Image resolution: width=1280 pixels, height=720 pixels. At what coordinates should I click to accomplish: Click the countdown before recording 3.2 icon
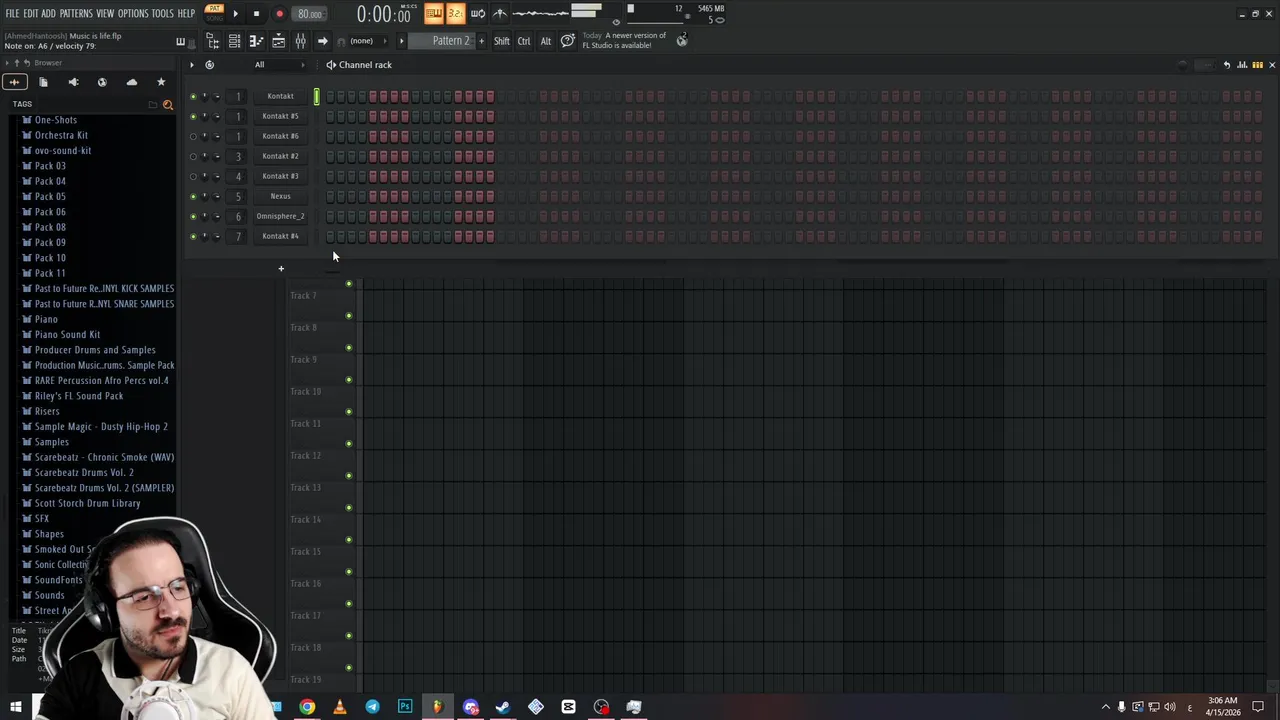pyautogui.click(x=455, y=13)
